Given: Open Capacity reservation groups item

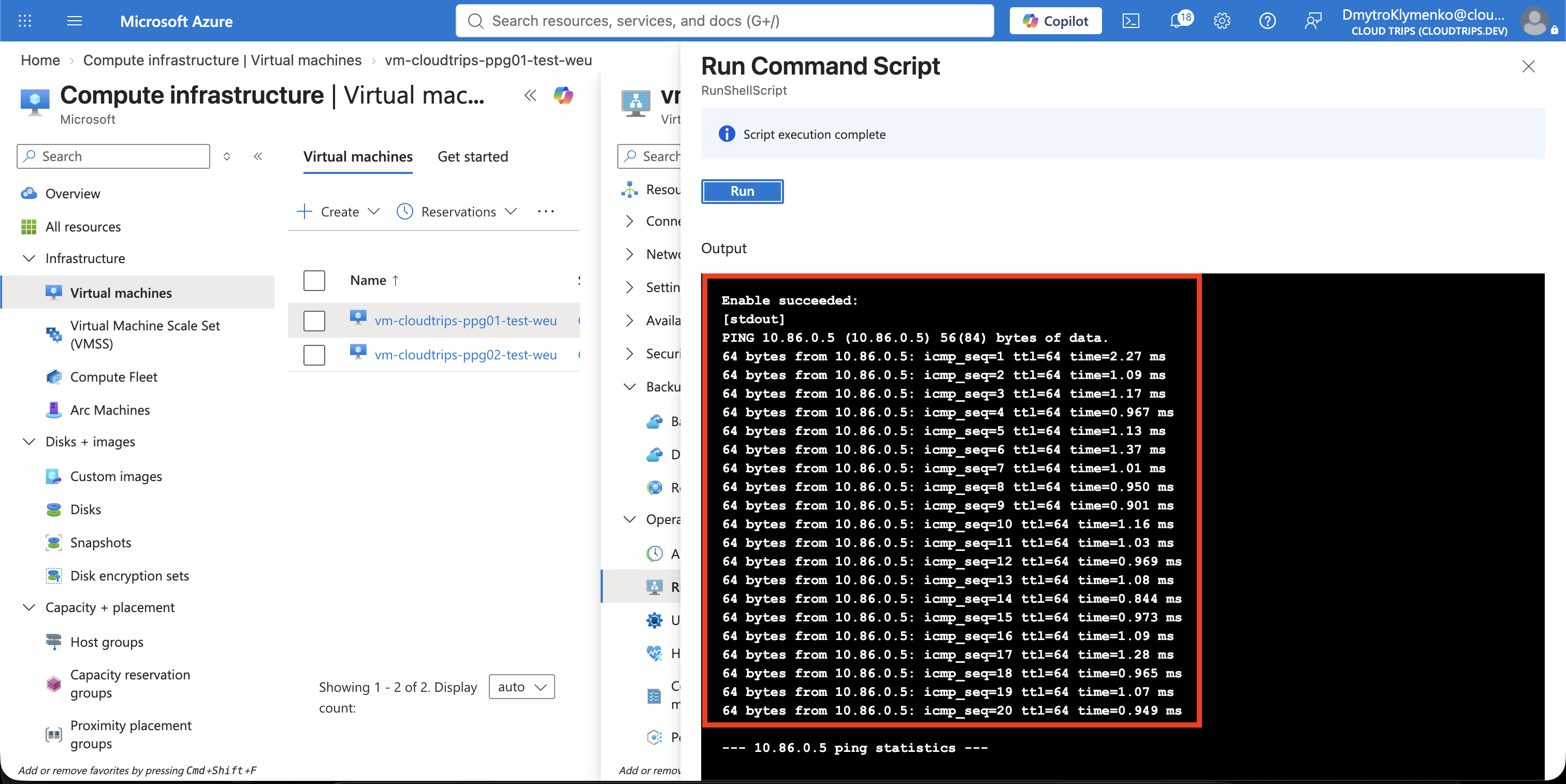Looking at the screenshot, I should coord(130,684).
